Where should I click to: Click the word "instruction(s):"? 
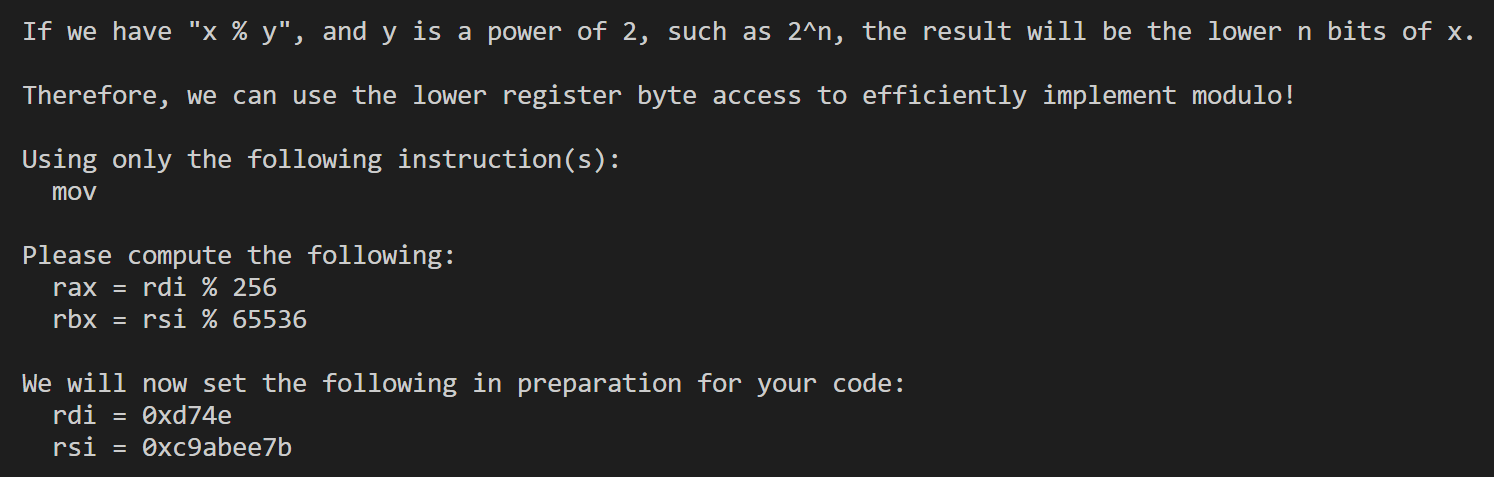tap(509, 160)
